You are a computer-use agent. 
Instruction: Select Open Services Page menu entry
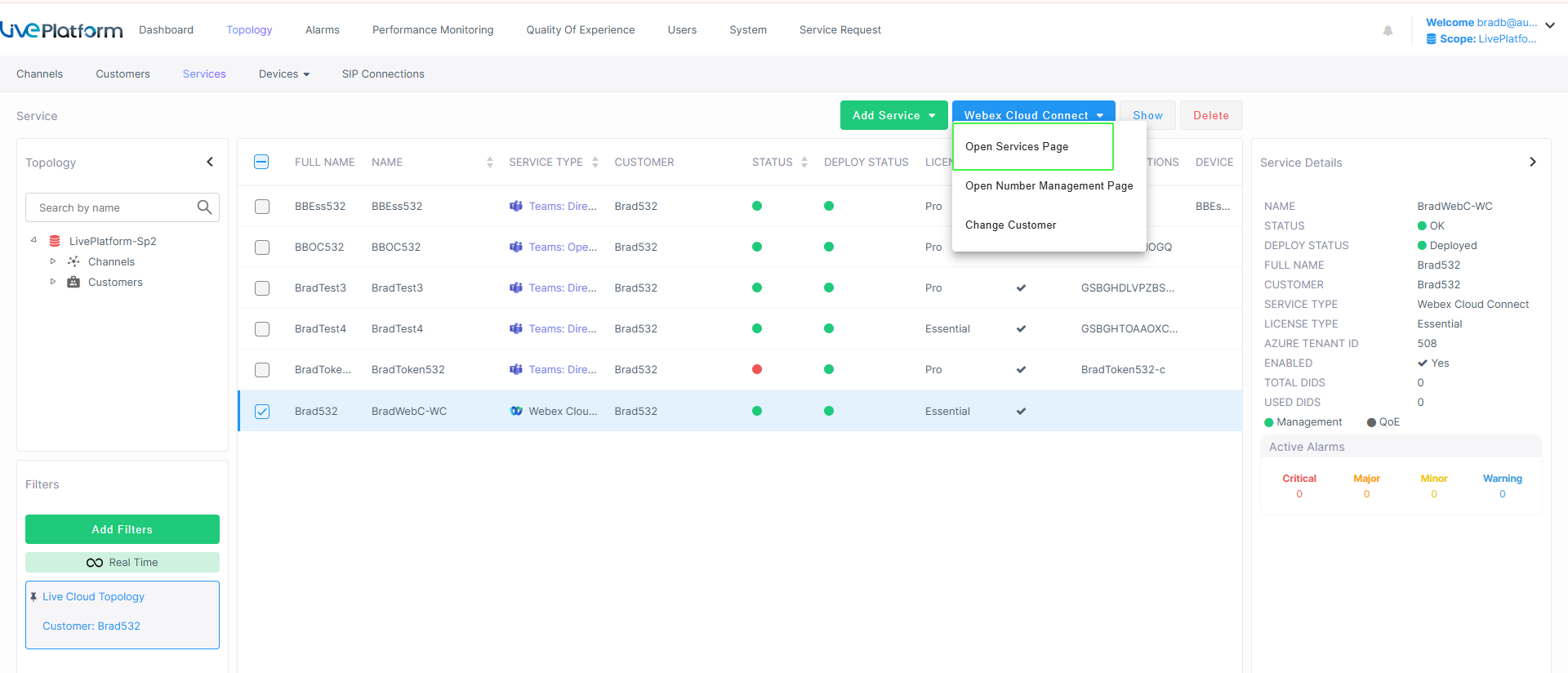click(x=1033, y=147)
